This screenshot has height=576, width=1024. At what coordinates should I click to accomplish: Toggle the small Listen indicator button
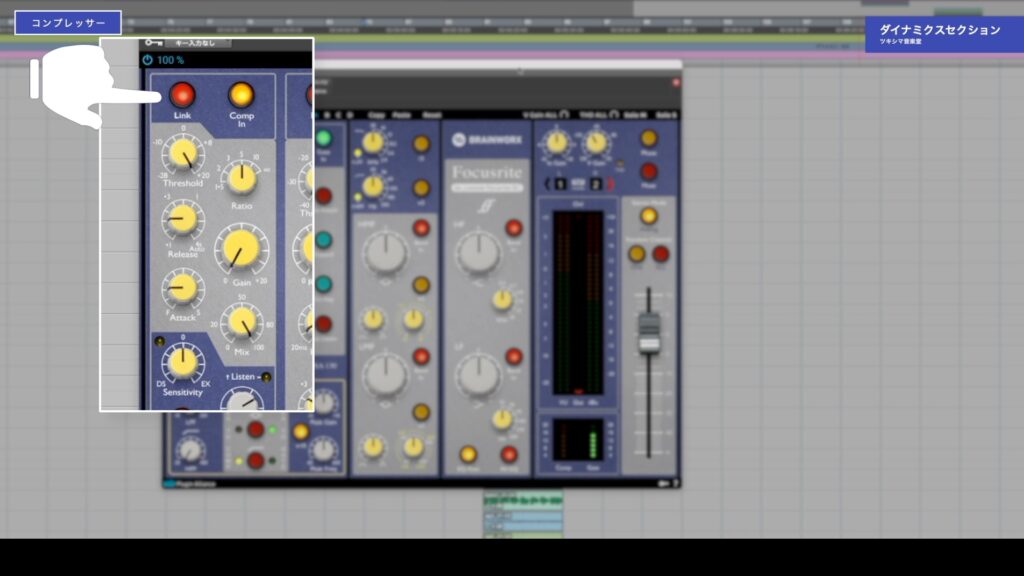(266, 377)
